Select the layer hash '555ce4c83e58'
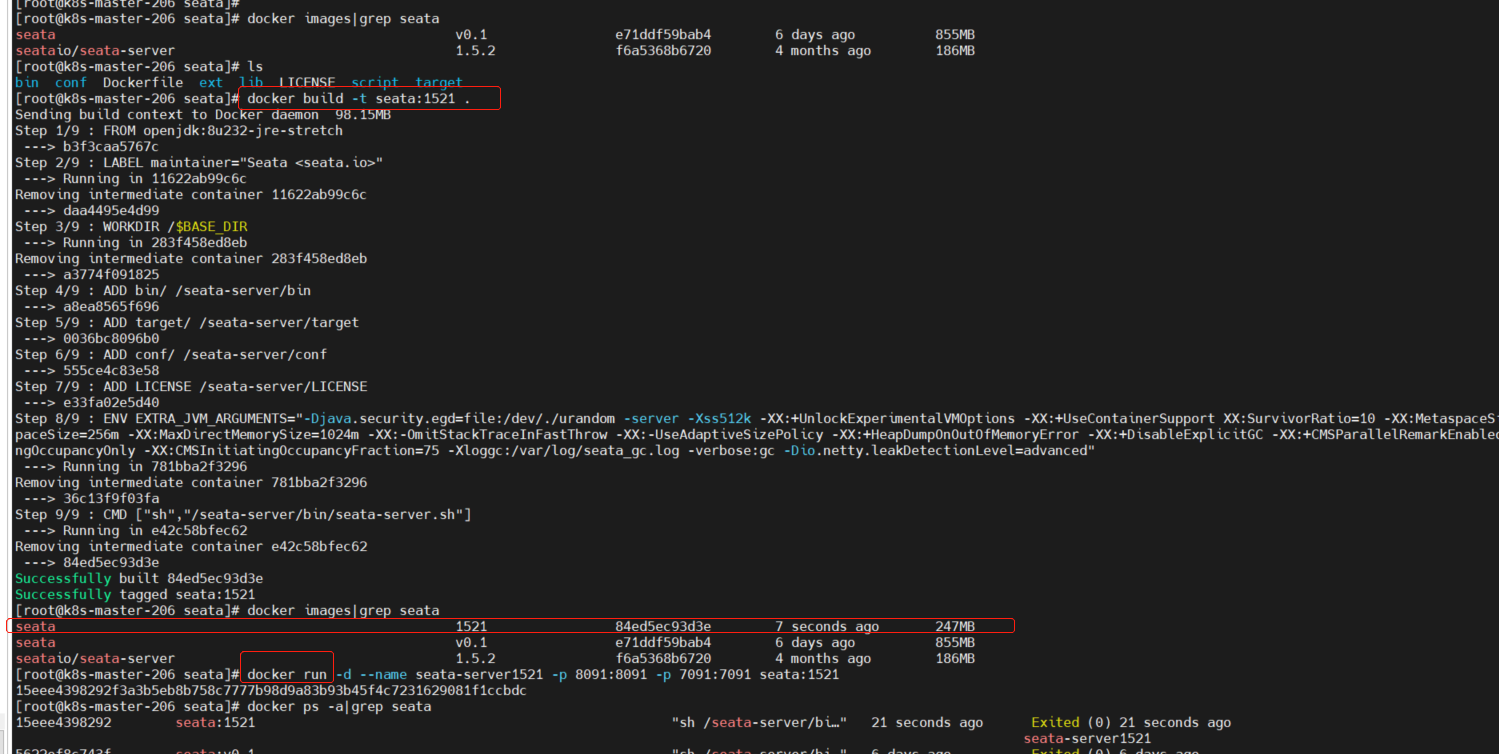This screenshot has width=1499, height=754. pyautogui.click(x=111, y=371)
